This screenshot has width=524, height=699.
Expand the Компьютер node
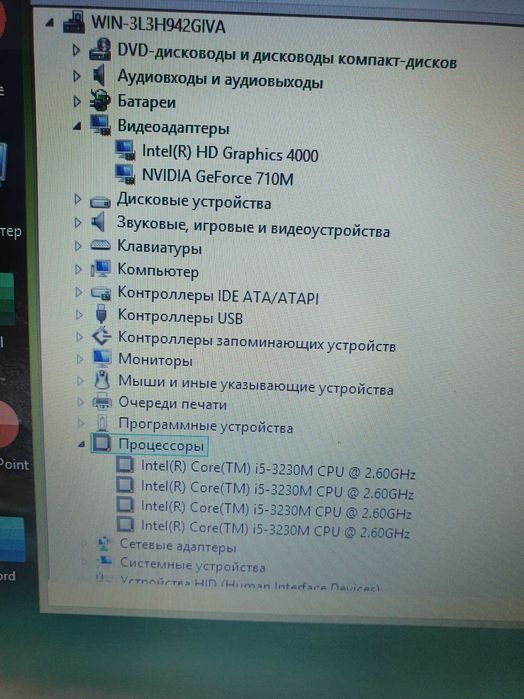(79, 269)
